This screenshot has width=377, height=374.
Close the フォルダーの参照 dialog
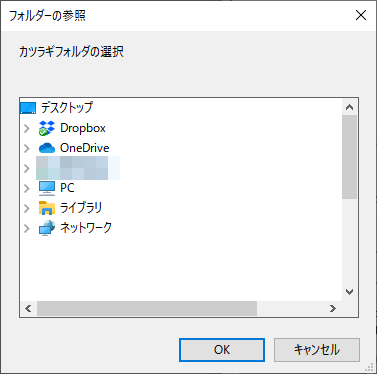click(361, 15)
